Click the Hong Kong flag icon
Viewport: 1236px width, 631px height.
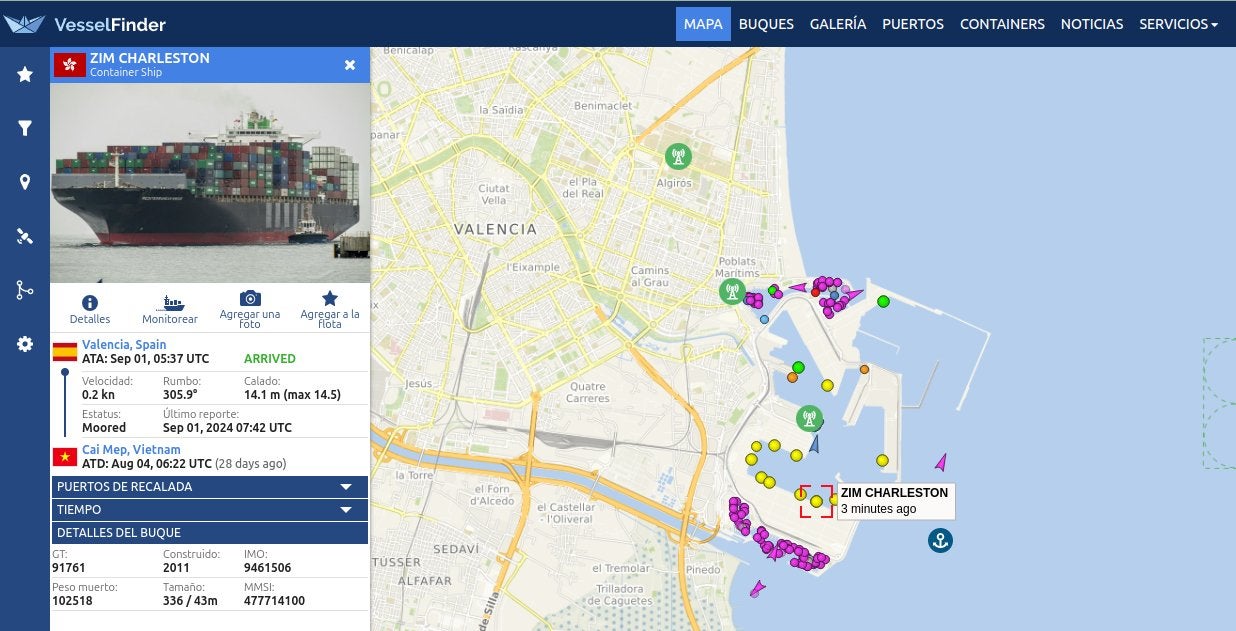click(69, 65)
